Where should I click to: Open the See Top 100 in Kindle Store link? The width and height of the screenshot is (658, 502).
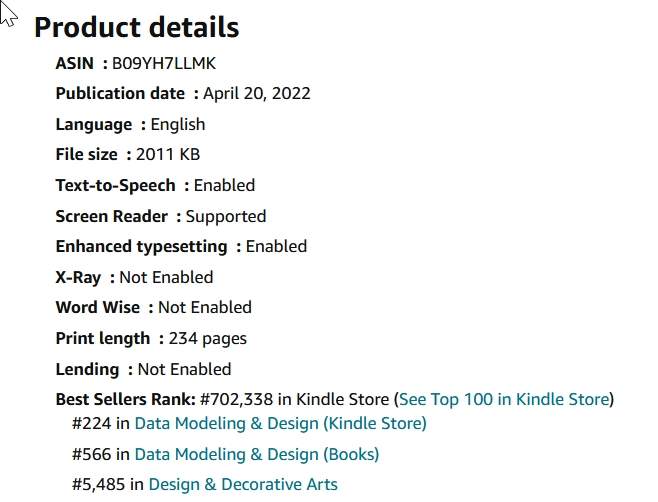tap(504, 400)
